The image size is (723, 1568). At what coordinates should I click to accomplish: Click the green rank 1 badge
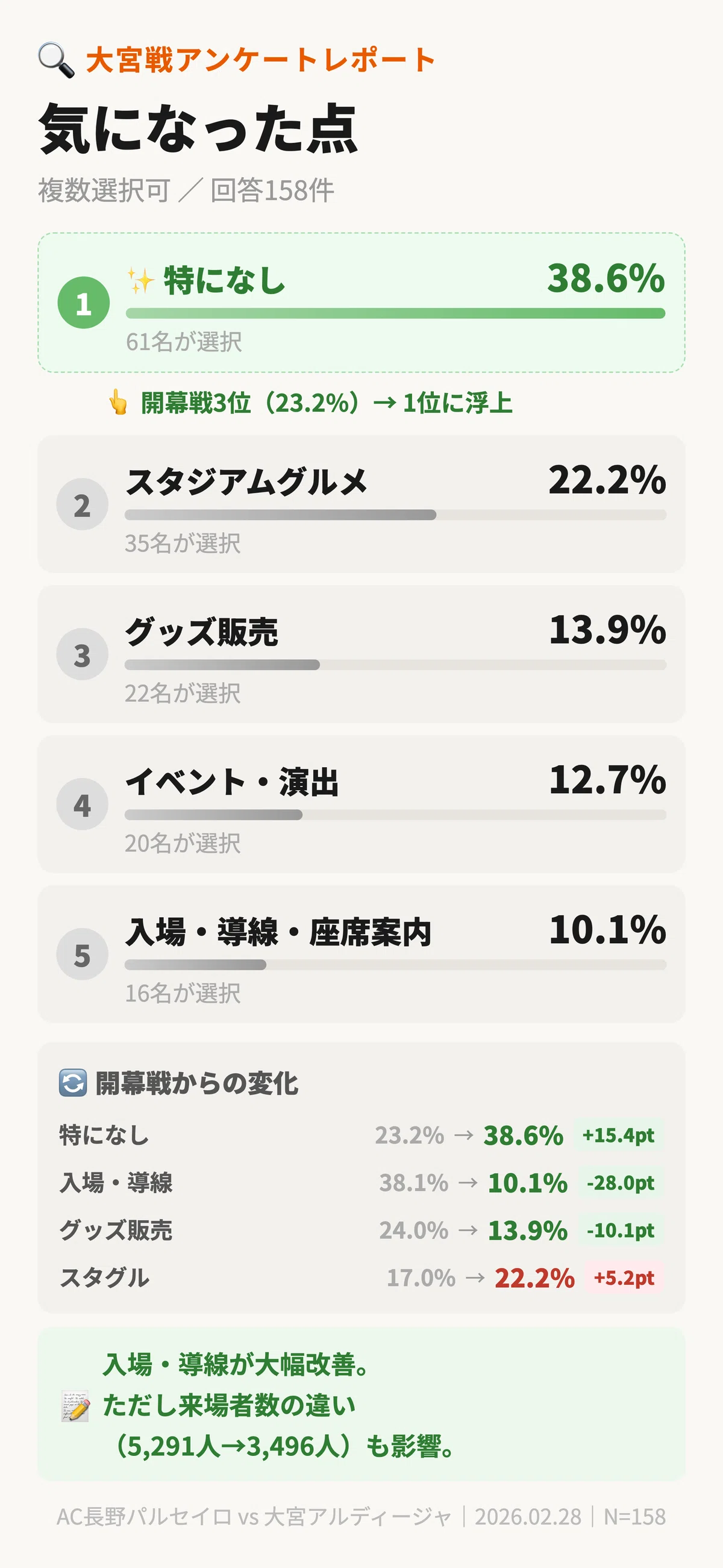click(x=83, y=303)
